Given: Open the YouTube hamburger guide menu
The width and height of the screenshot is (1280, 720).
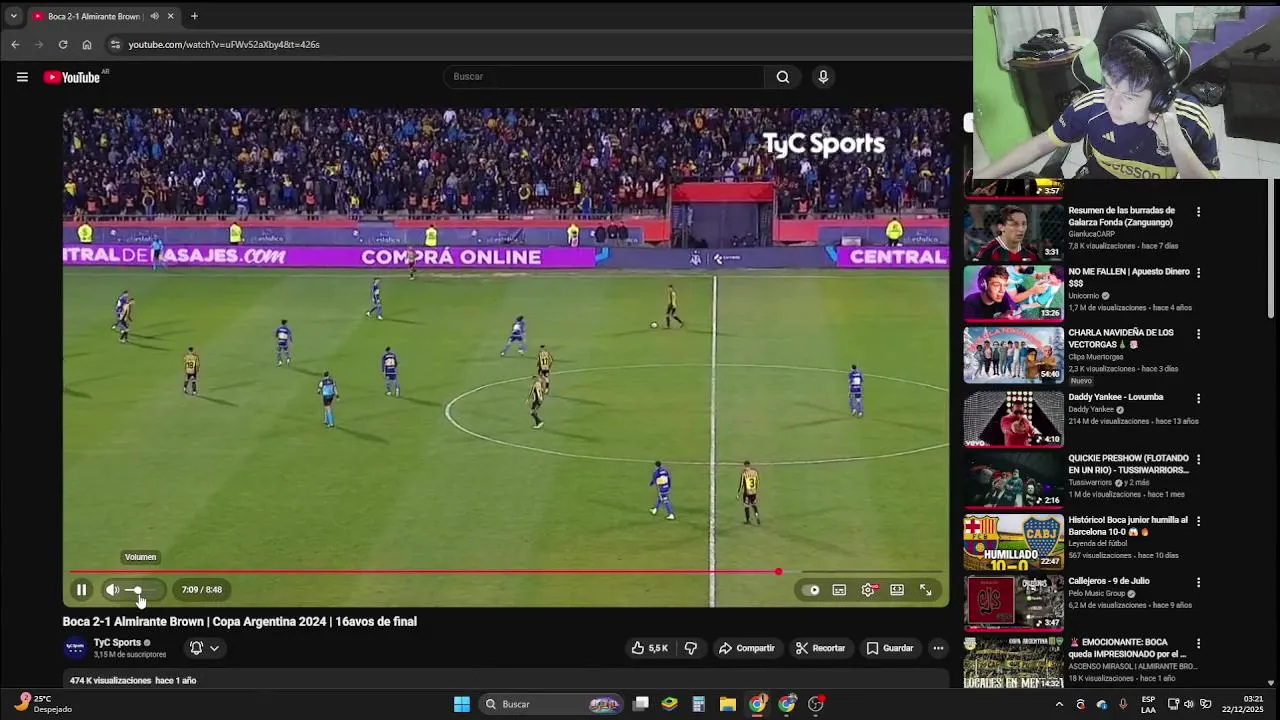Looking at the screenshot, I should 22,77.
